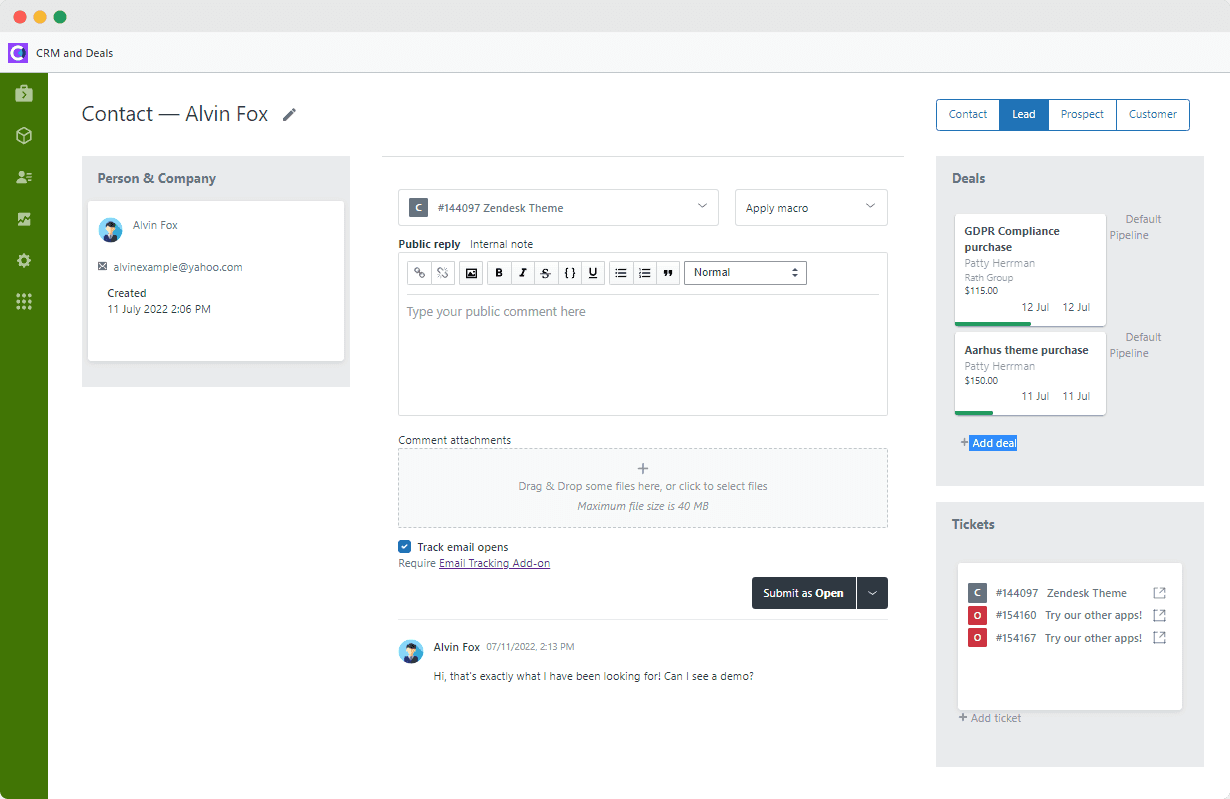1230x799 pixels.
Task: Change the Normal paragraph style selector
Action: (x=745, y=272)
